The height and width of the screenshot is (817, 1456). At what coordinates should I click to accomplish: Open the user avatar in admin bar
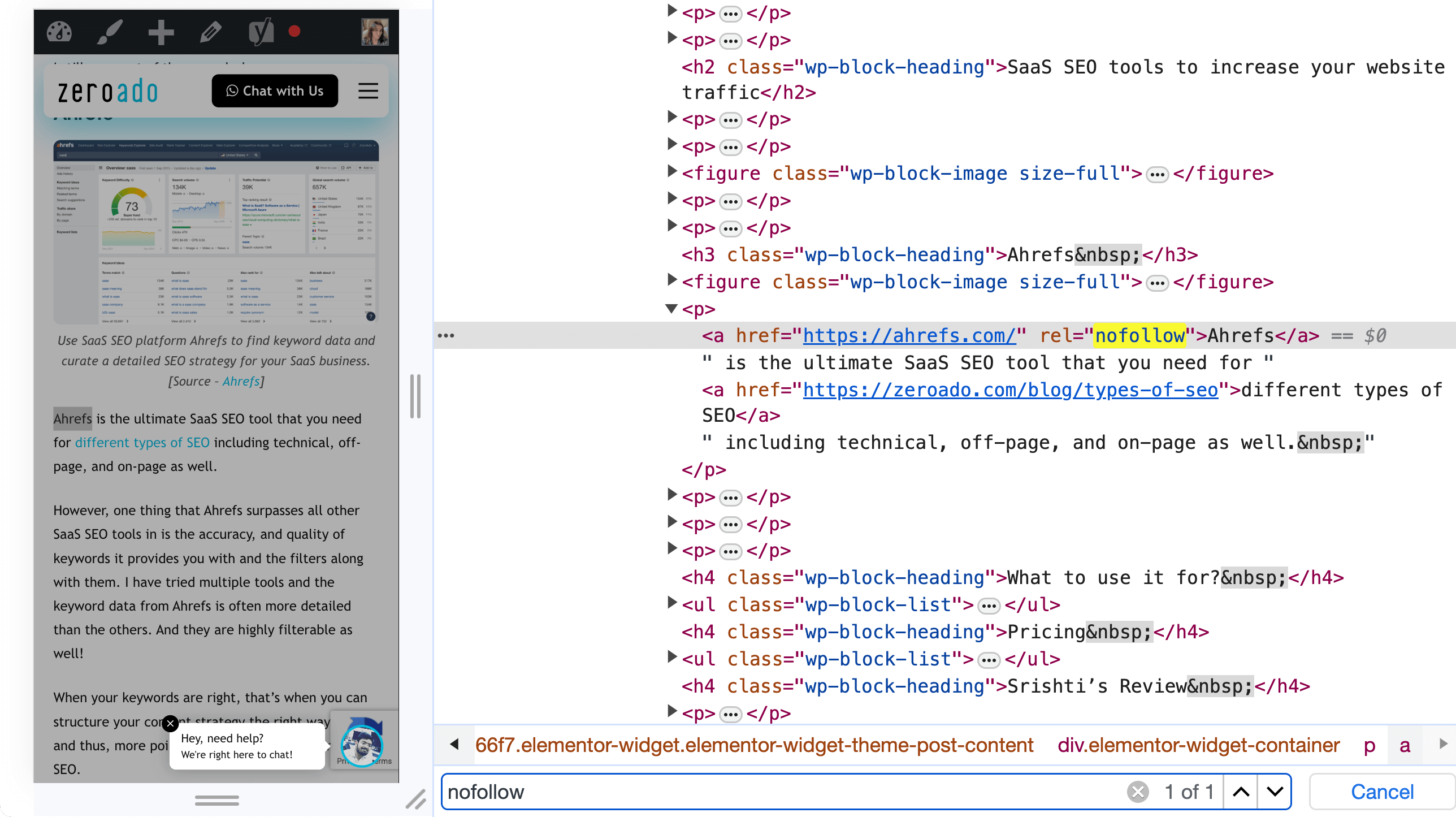[x=375, y=32]
